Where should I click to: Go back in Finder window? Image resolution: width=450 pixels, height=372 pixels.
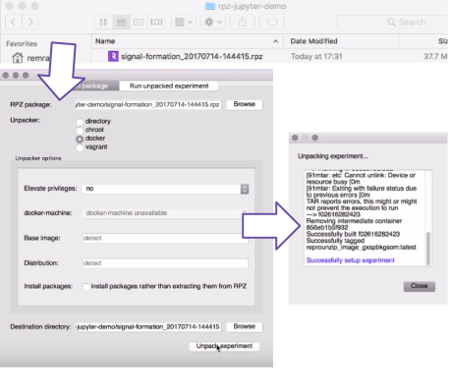(13, 22)
